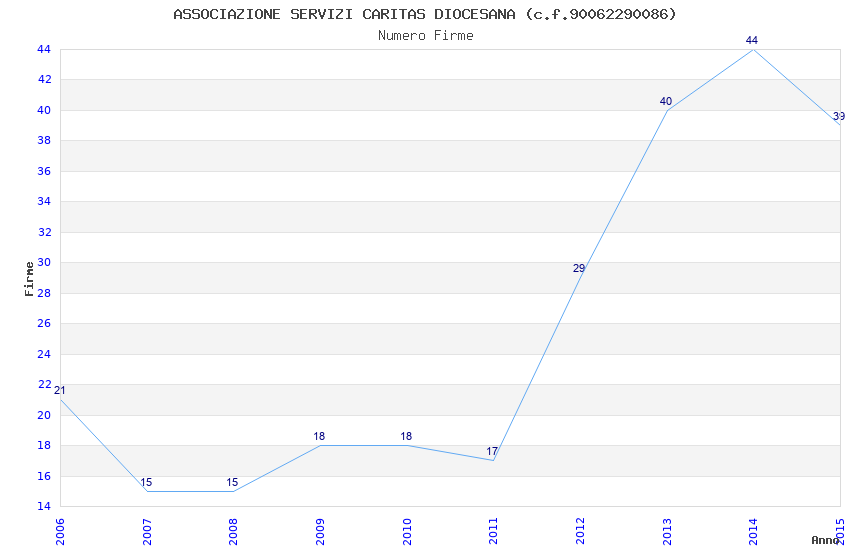Click data label 18 above 2009
This screenshot has width=850, height=550.
319,436
